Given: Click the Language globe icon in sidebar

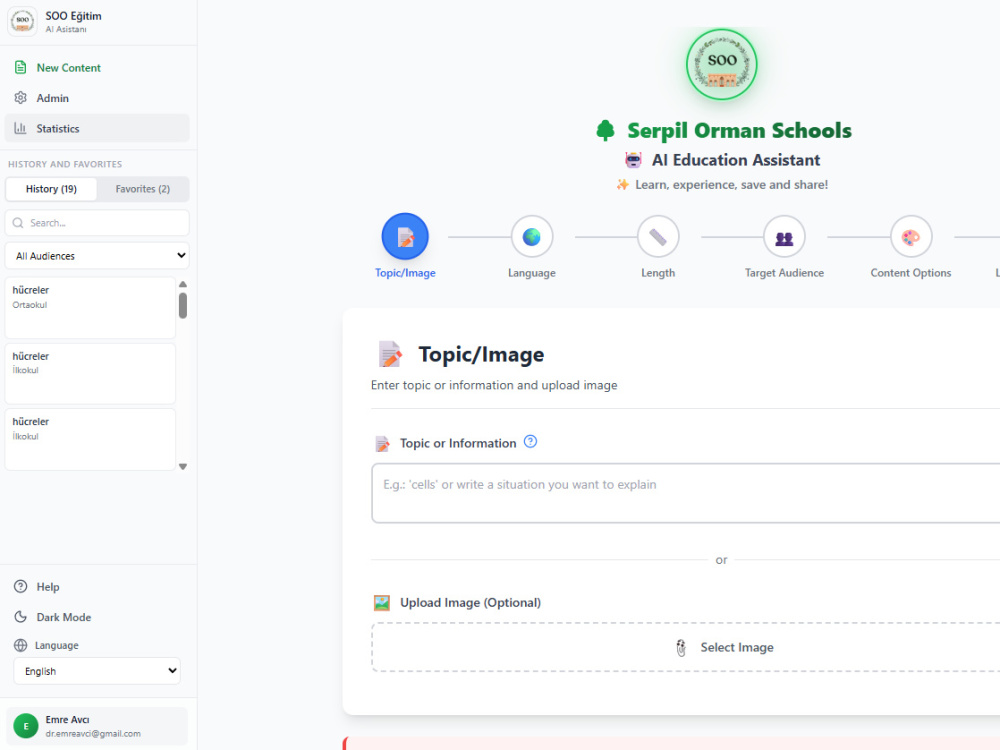Looking at the screenshot, I should [20, 645].
